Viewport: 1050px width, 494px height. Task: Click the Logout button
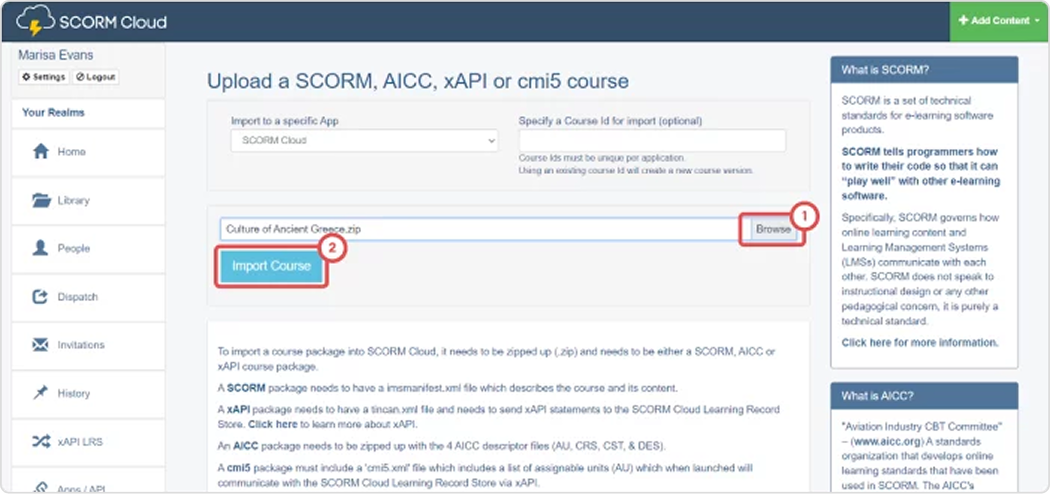coord(96,77)
